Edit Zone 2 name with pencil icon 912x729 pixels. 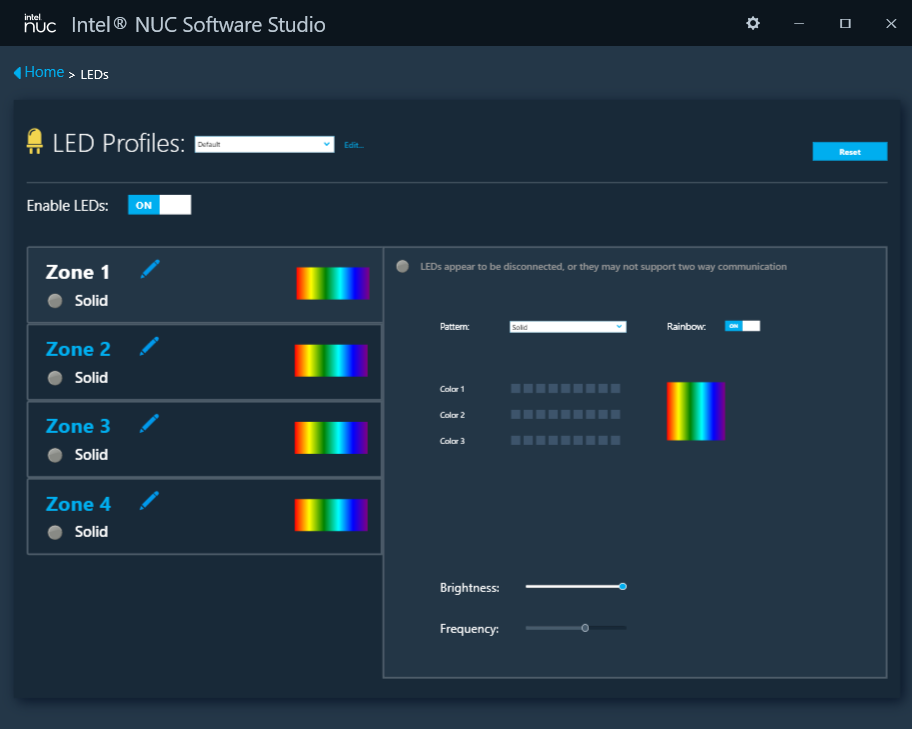tap(149, 346)
